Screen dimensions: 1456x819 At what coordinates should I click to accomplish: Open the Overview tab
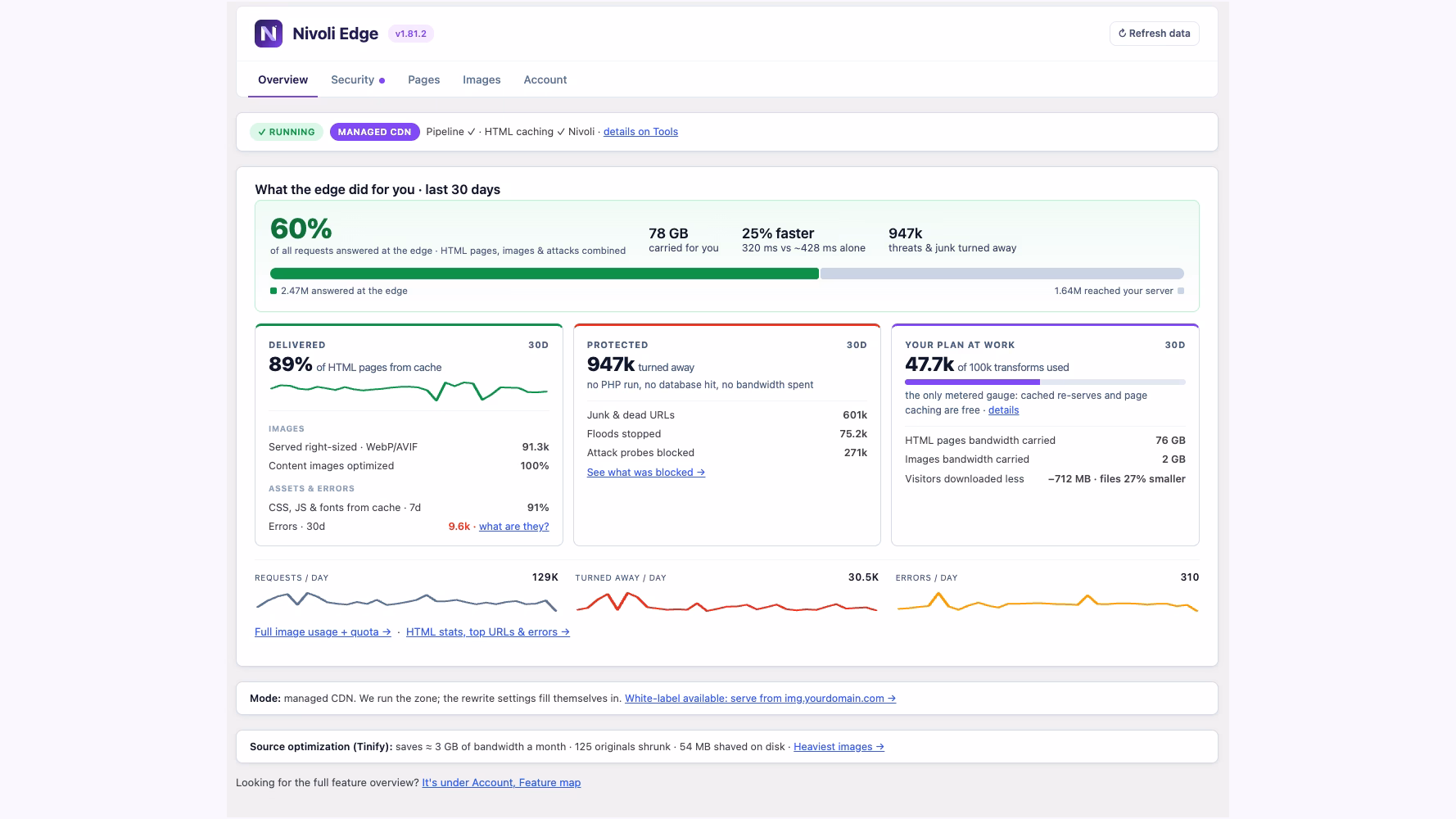(x=283, y=79)
